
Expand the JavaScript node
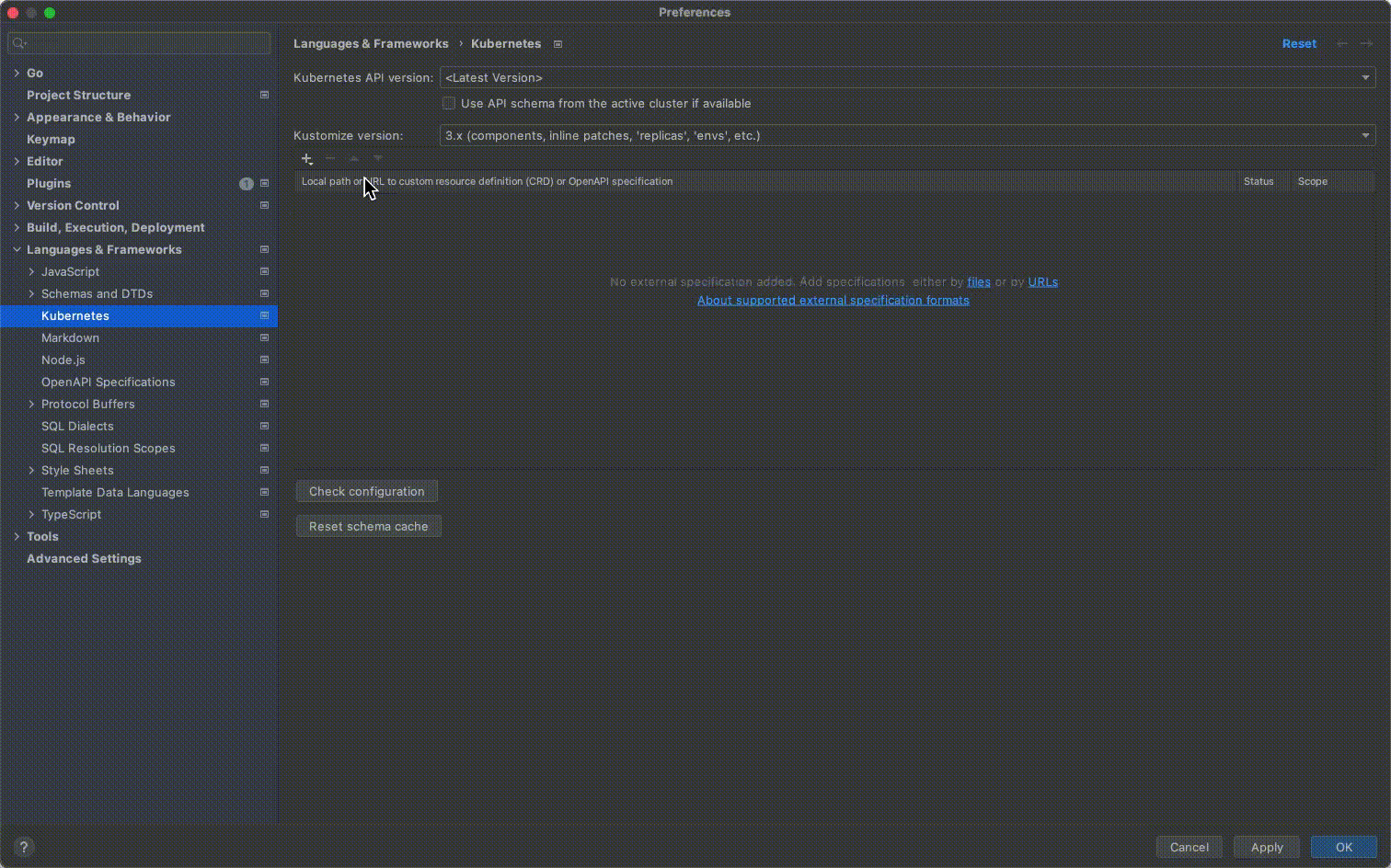click(31, 271)
